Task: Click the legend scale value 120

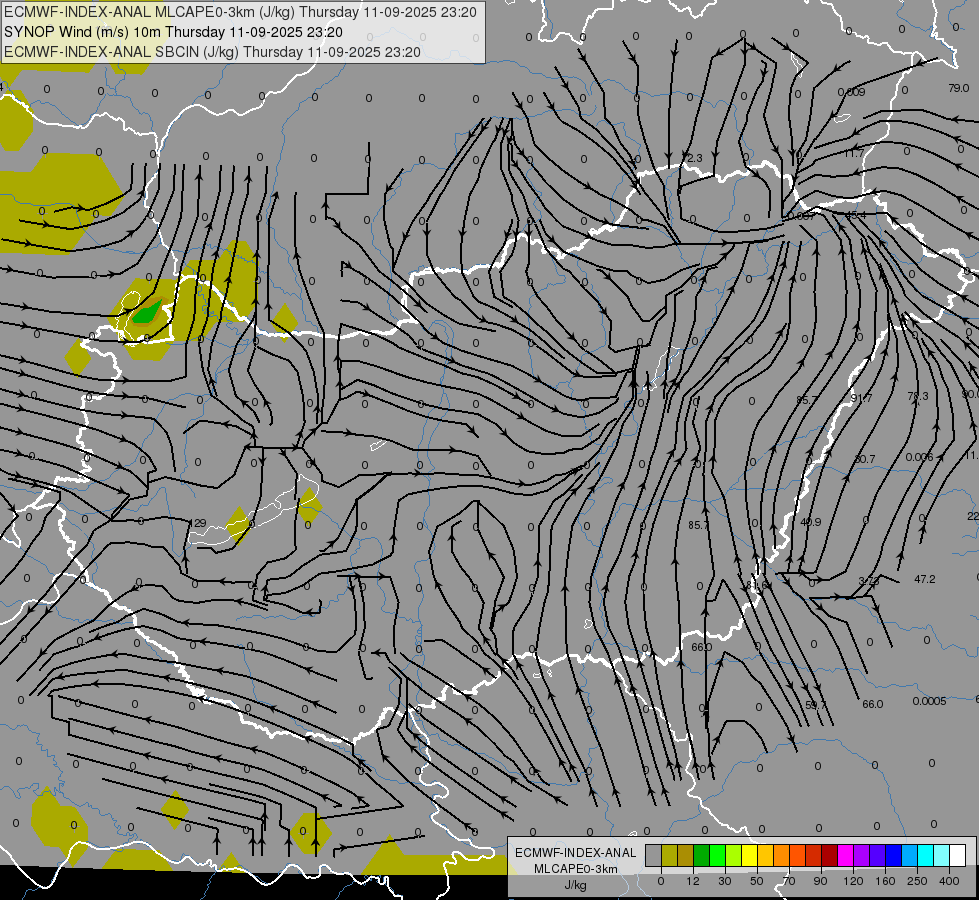Action: tap(853, 881)
